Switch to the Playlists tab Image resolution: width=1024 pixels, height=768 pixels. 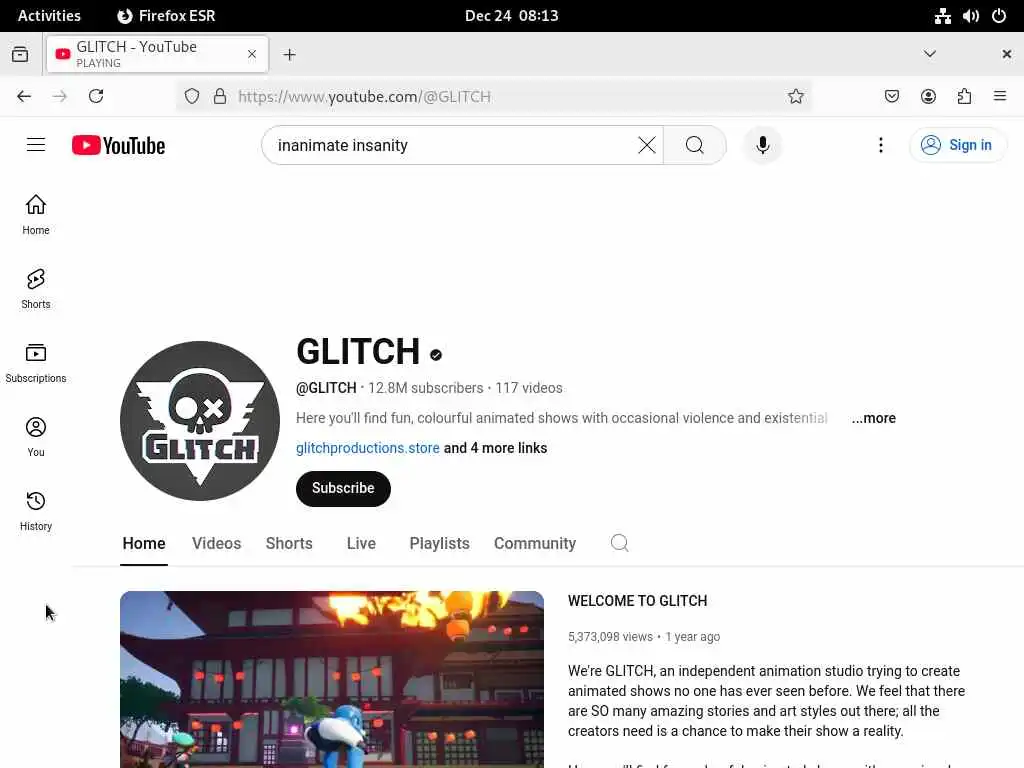(x=439, y=543)
